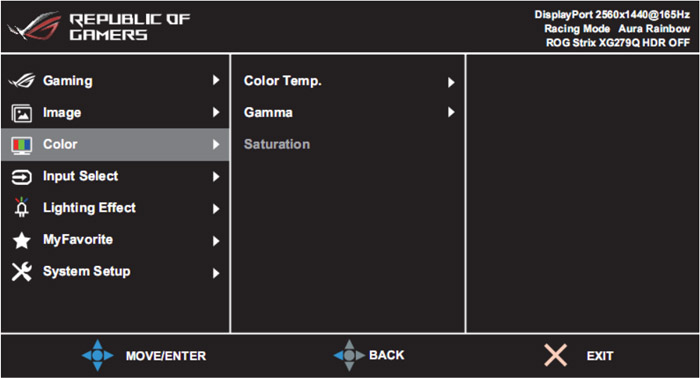Click the blue MOVE/ENTER directional pad icon
700x378 pixels.
pos(98,355)
